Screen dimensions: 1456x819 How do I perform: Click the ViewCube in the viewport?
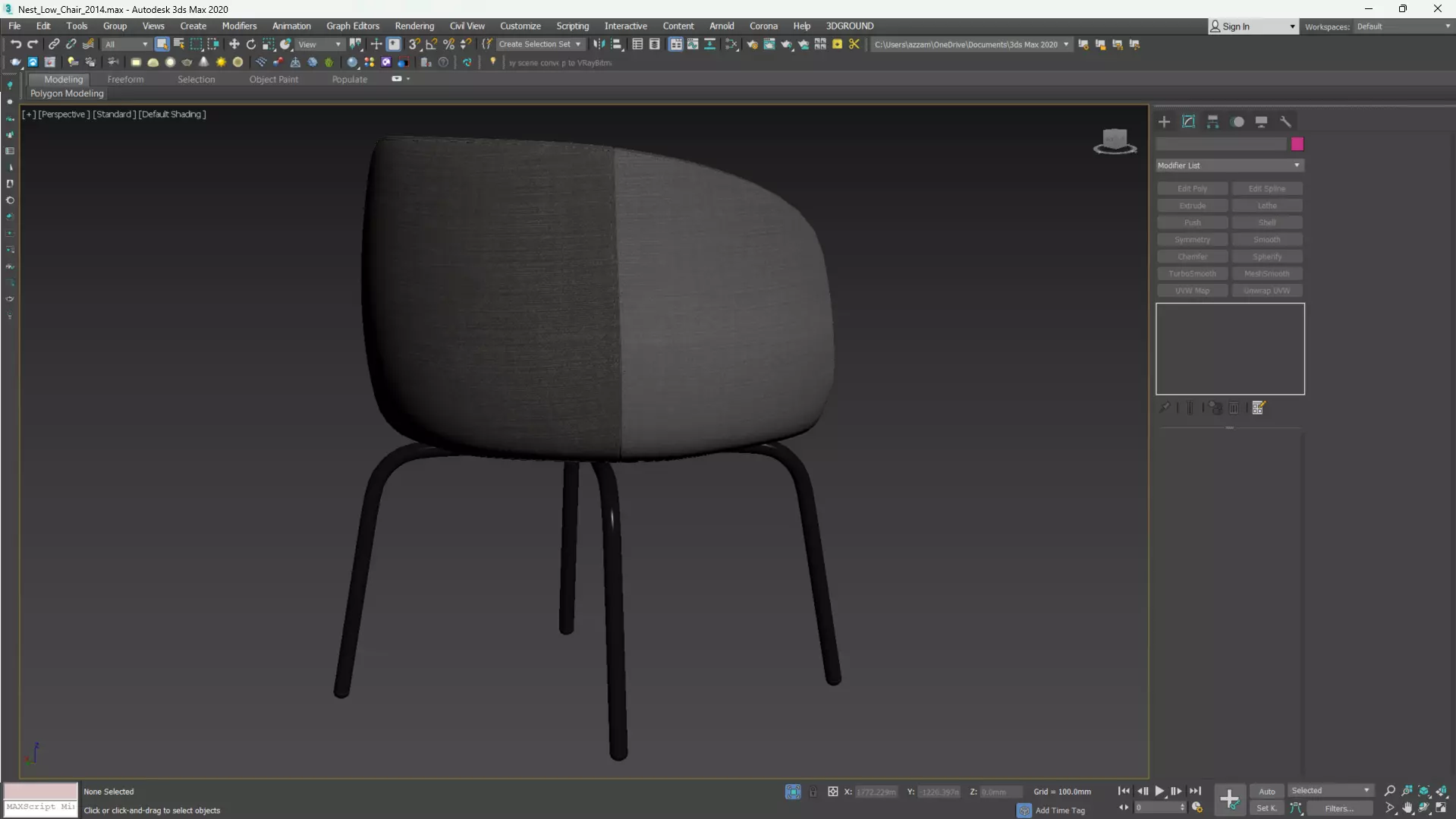tap(1115, 141)
